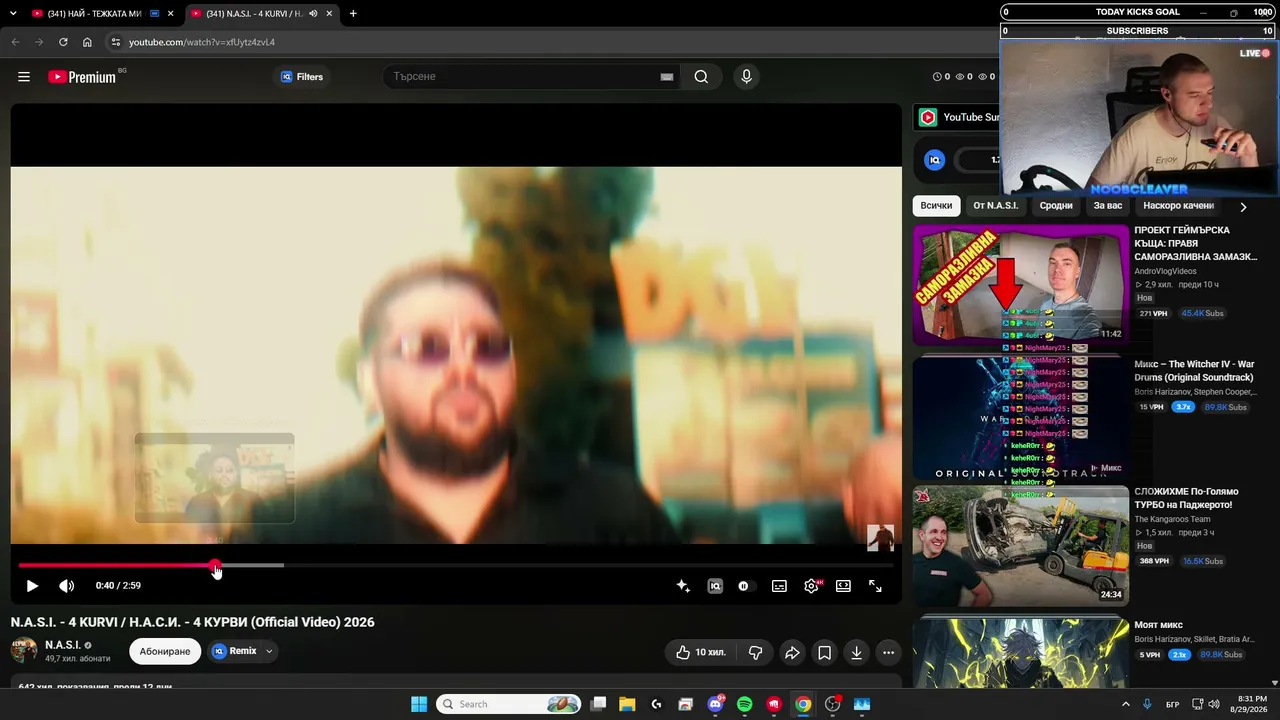Click the Абониране subscribe button
The width and height of the screenshot is (1280, 720).
coord(165,651)
